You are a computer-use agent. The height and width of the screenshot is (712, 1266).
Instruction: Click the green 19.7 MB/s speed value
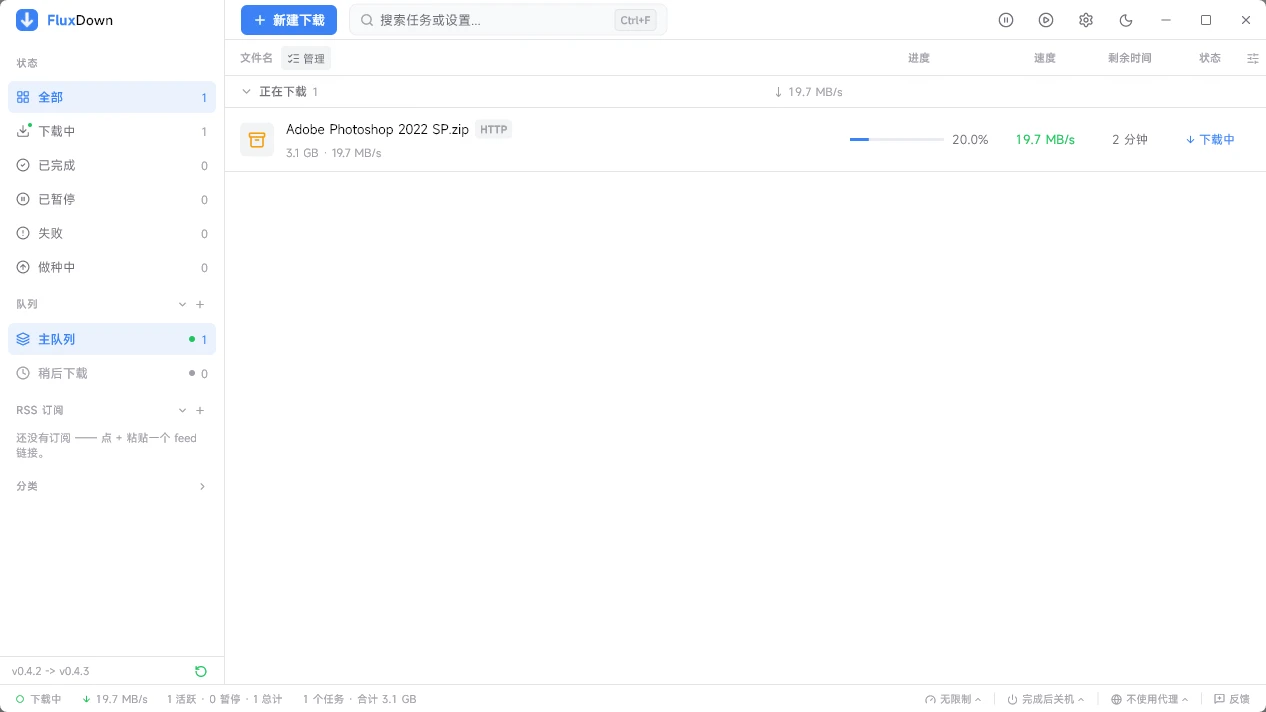pos(1045,140)
